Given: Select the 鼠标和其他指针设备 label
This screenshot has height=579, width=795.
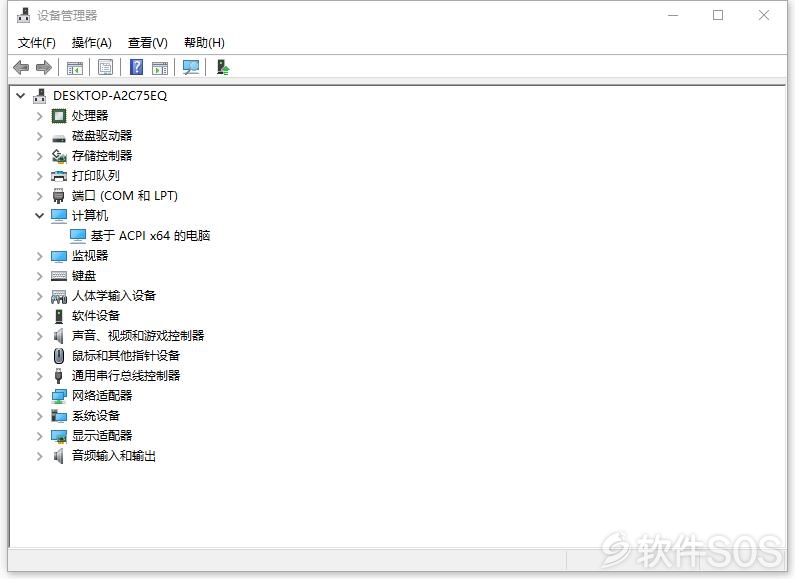Looking at the screenshot, I should point(126,356).
